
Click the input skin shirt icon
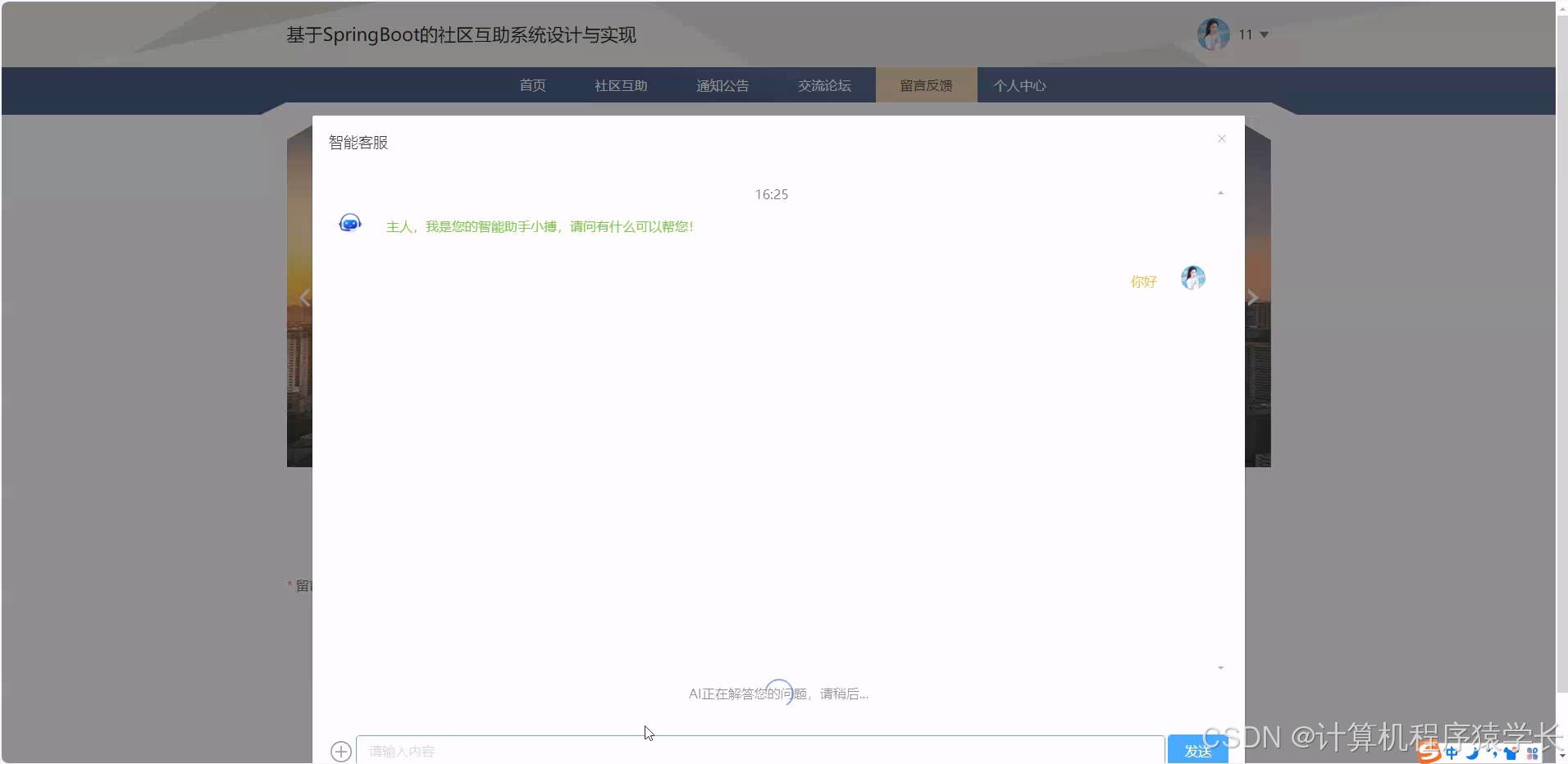pos(1511,753)
